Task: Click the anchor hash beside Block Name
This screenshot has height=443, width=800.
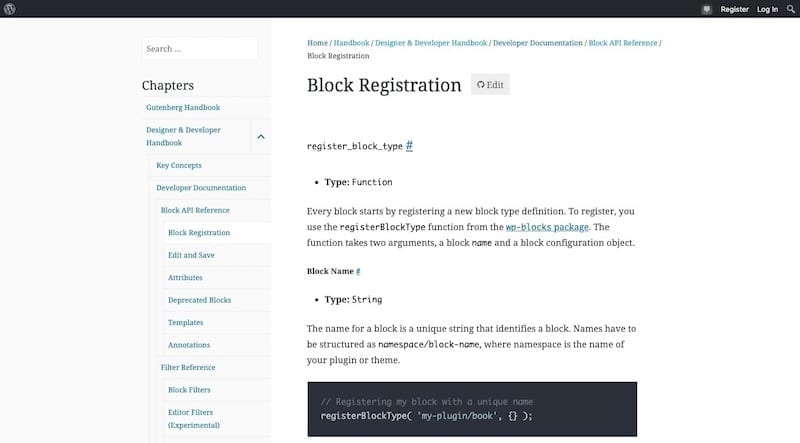Action: (x=358, y=271)
